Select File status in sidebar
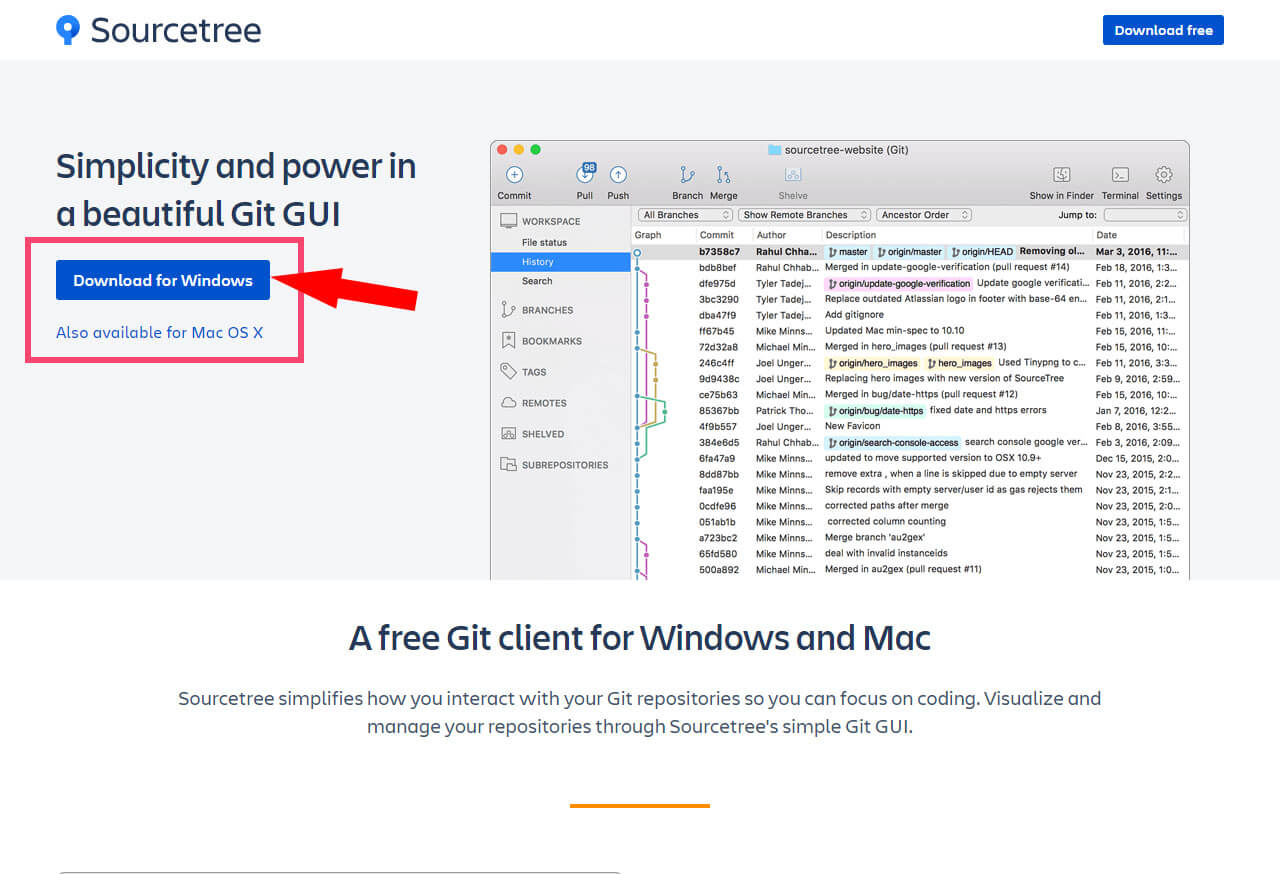The width and height of the screenshot is (1280, 874). tap(560, 242)
